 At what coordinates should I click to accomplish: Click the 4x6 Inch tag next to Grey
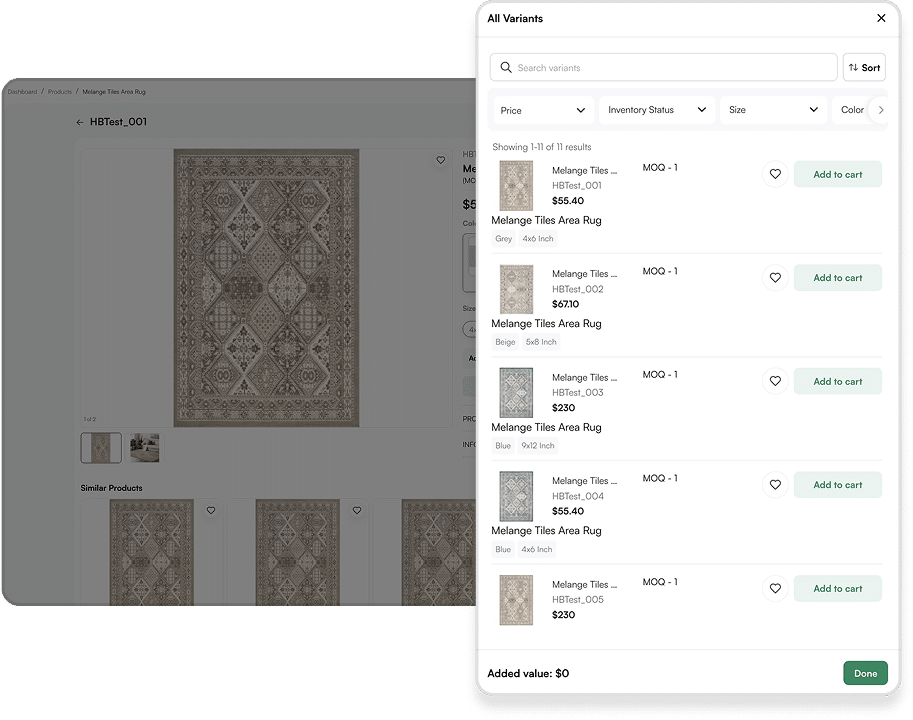coord(538,239)
